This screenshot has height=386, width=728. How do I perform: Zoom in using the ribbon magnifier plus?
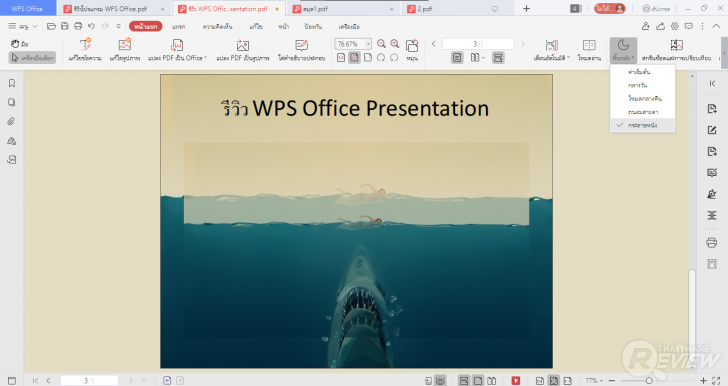click(395, 44)
